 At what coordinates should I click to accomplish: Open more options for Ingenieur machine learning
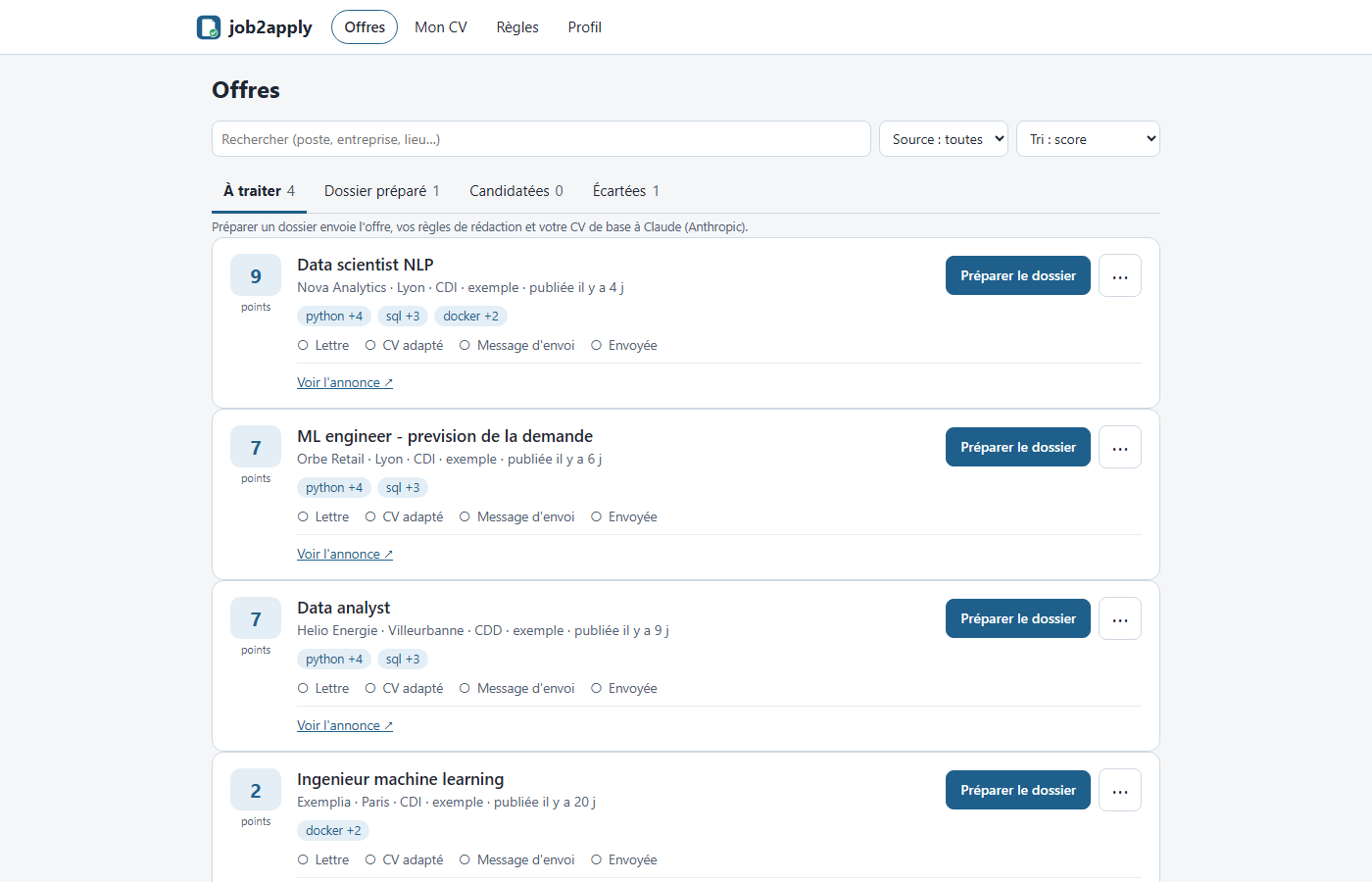[x=1120, y=791]
